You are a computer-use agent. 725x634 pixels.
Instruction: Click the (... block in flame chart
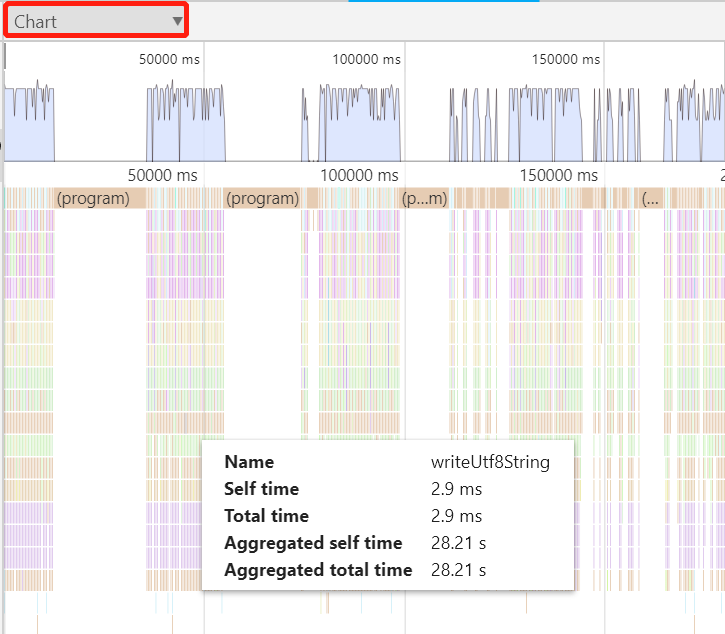pyautogui.click(x=650, y=198)
